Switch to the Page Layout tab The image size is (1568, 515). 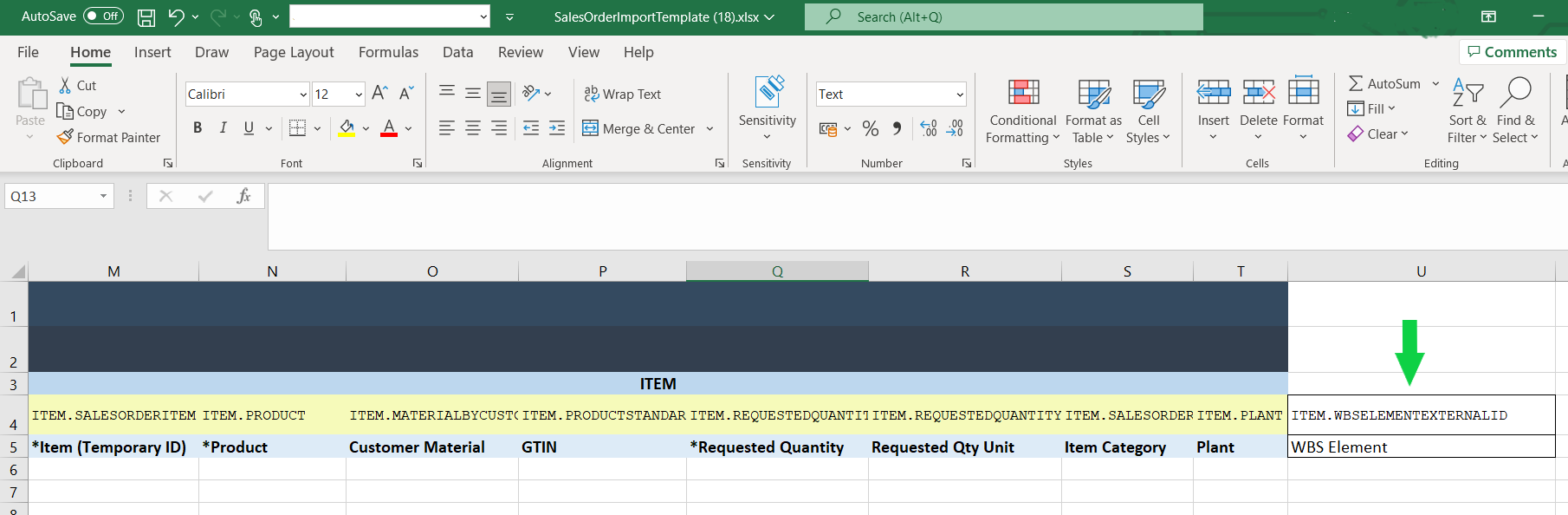click(294, 52)
